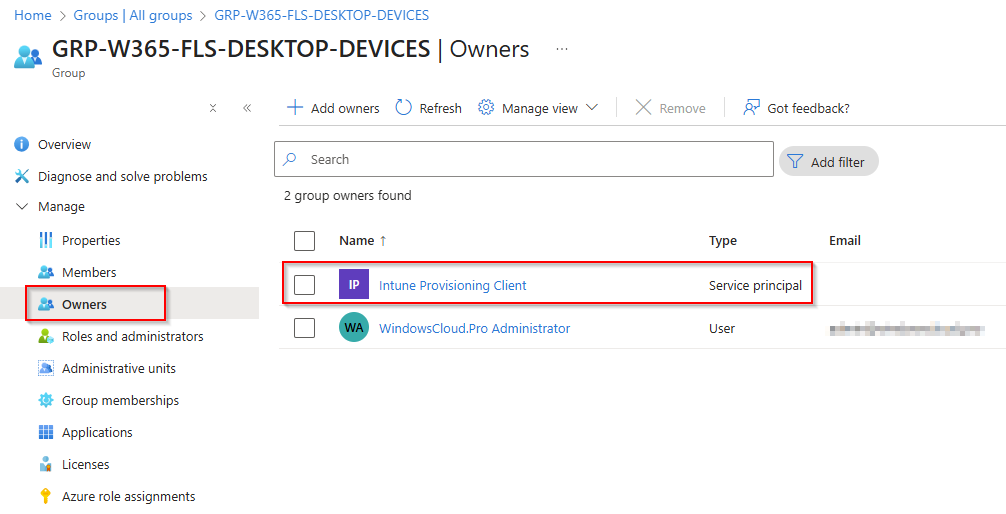This screenshot has height=514, width=1006.
Task: Click the Add owners plus icon
Action: click(x=295, y=108)
